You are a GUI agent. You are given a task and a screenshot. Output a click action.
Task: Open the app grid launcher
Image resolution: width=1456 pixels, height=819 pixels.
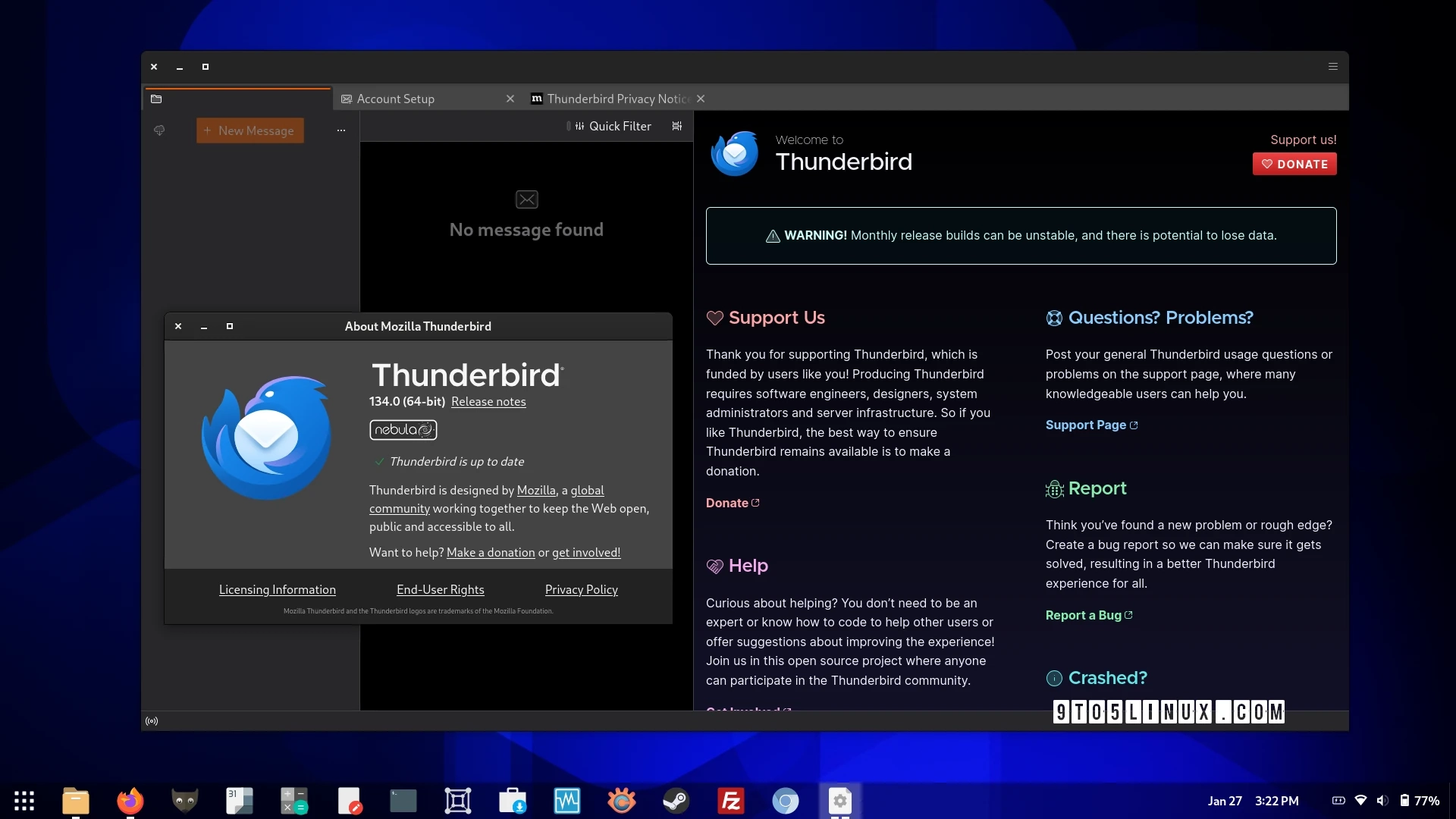[24, 801]
